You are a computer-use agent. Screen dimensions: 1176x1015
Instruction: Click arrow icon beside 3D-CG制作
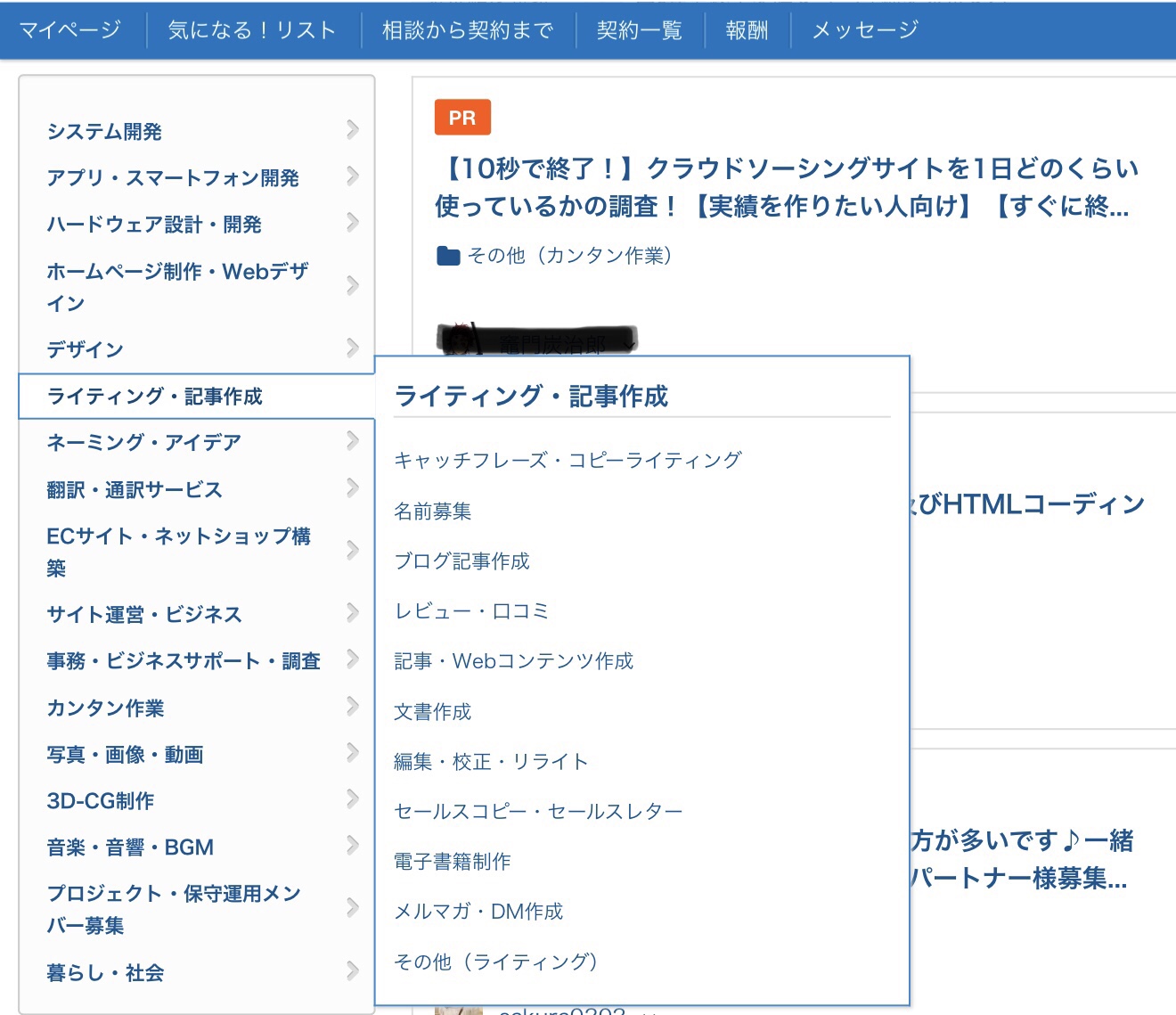click(353, 799)
